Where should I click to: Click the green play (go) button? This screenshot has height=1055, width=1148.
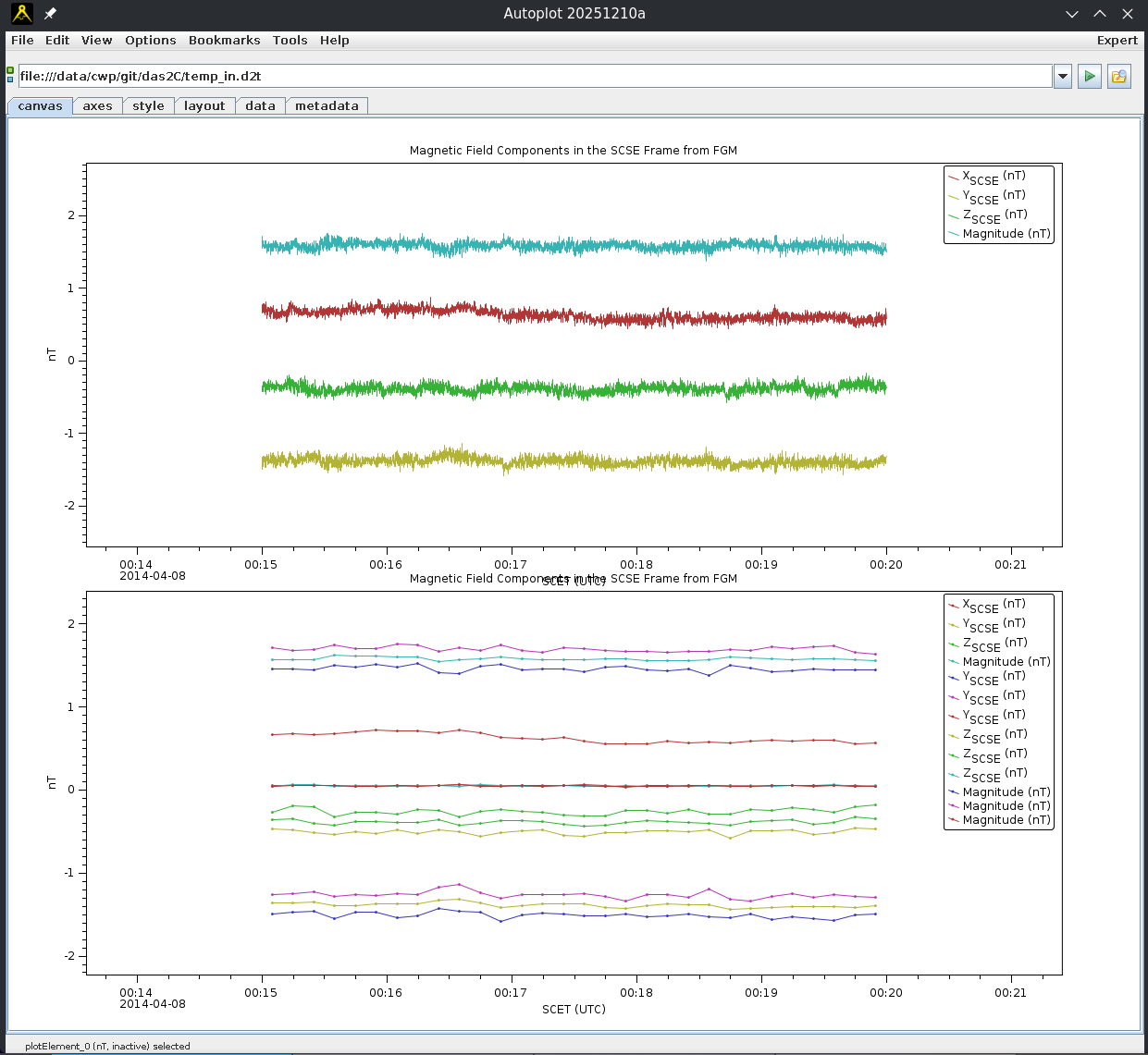pos(1090,77)
